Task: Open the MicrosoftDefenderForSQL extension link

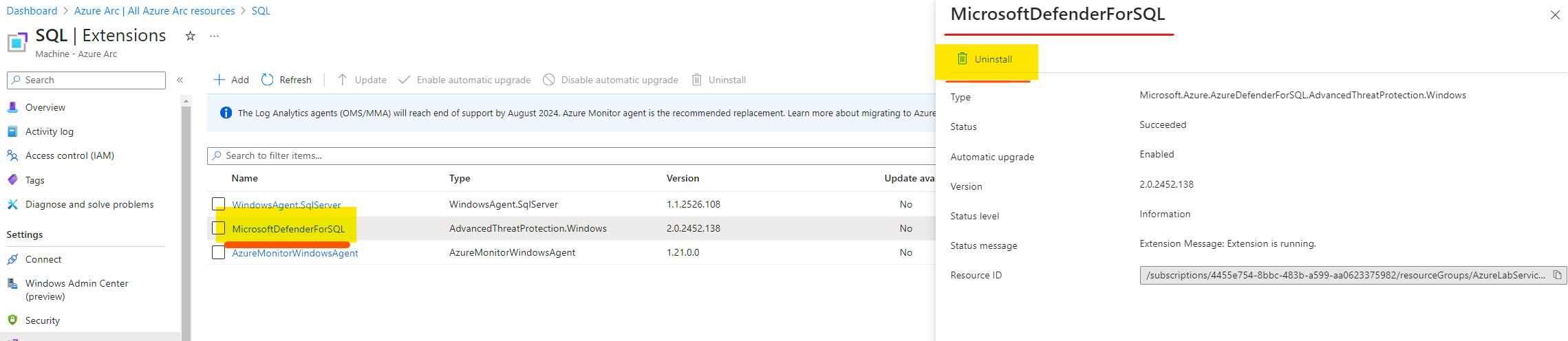Action: 288,229
